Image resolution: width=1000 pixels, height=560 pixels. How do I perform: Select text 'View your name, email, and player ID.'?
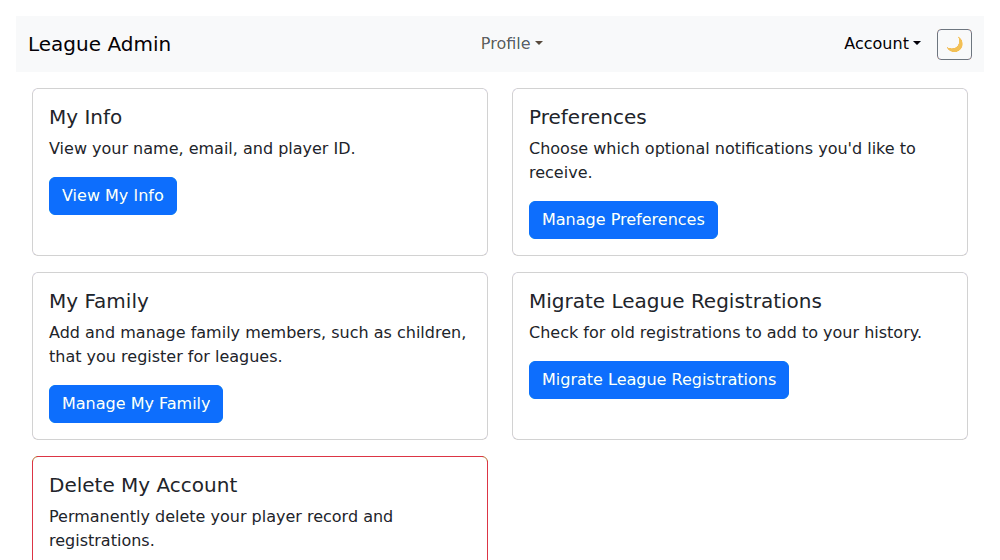pyautogui.click(x=202, y=149)
